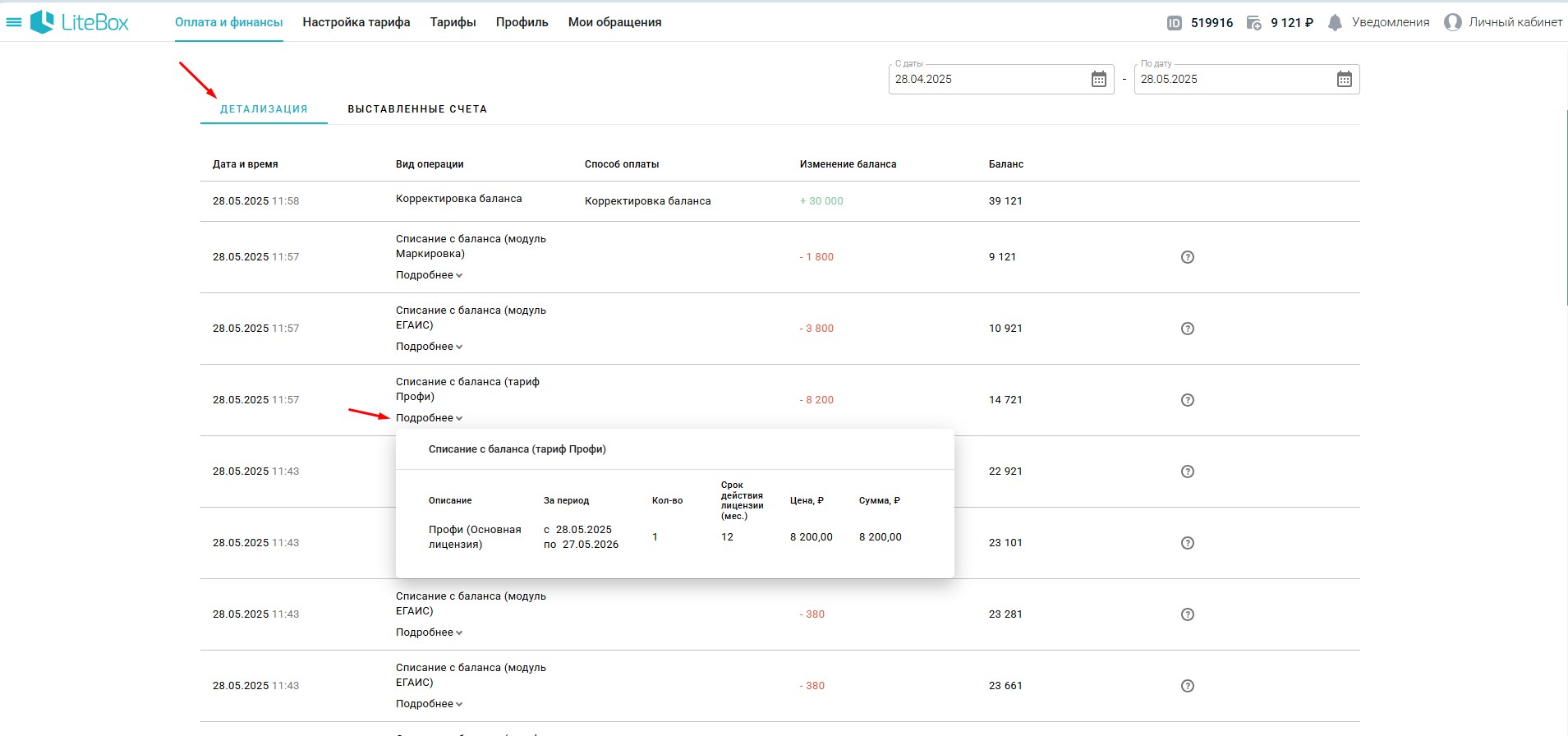This screenshot has height=736, width=1568.
Task: Click Баланс column header
Action: (1006, 164)
